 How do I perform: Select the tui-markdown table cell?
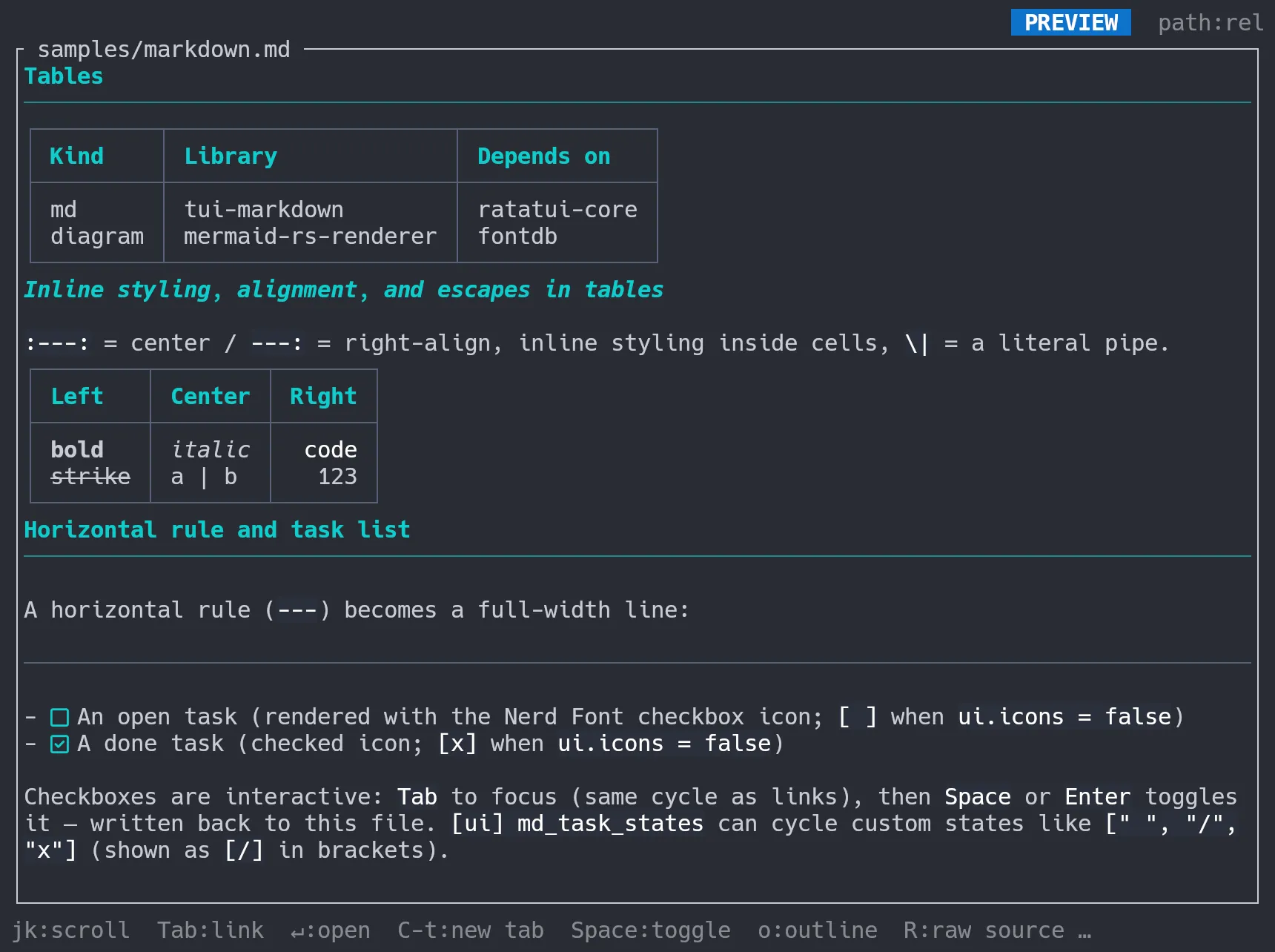tap(264, 209)
